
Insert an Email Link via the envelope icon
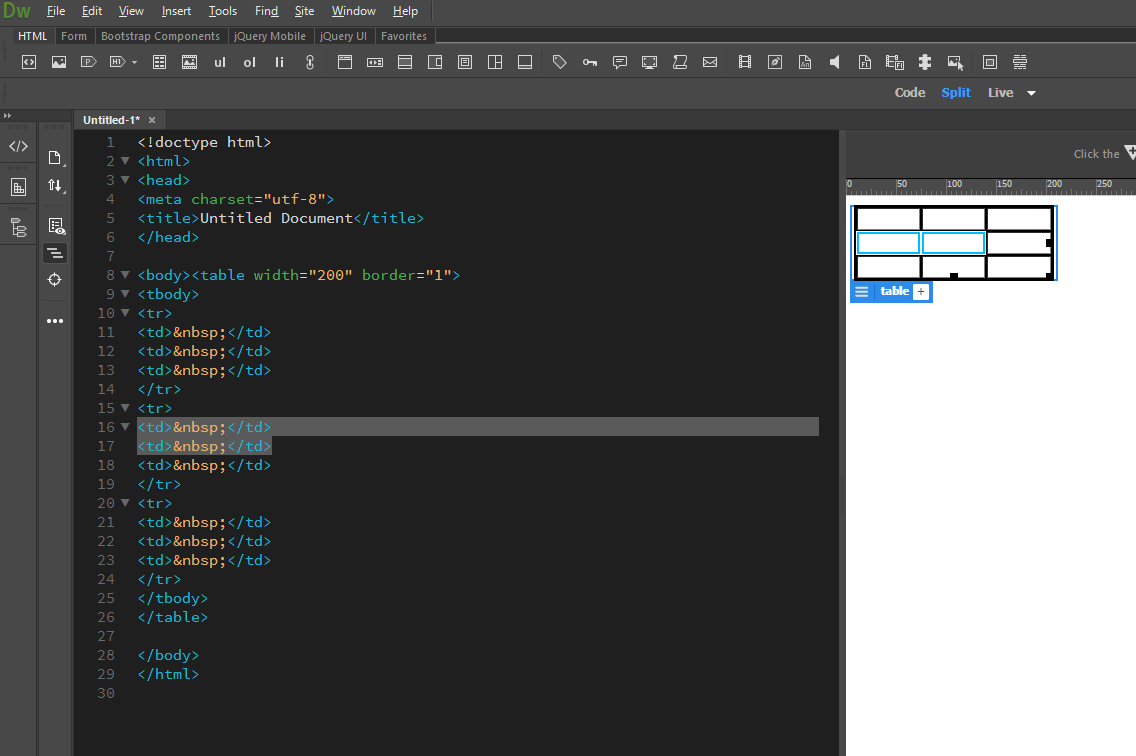click(709, 61)
